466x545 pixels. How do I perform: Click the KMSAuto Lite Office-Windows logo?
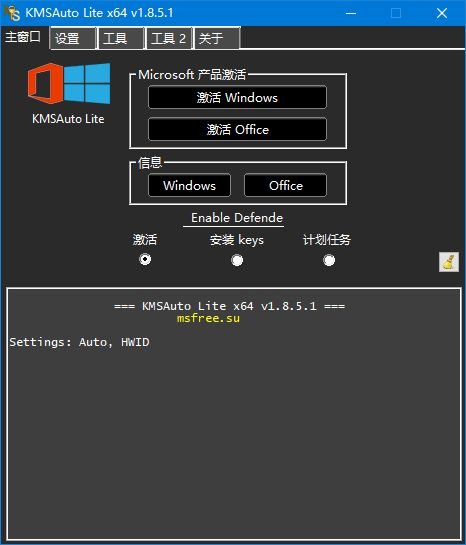tap(69, 83)
